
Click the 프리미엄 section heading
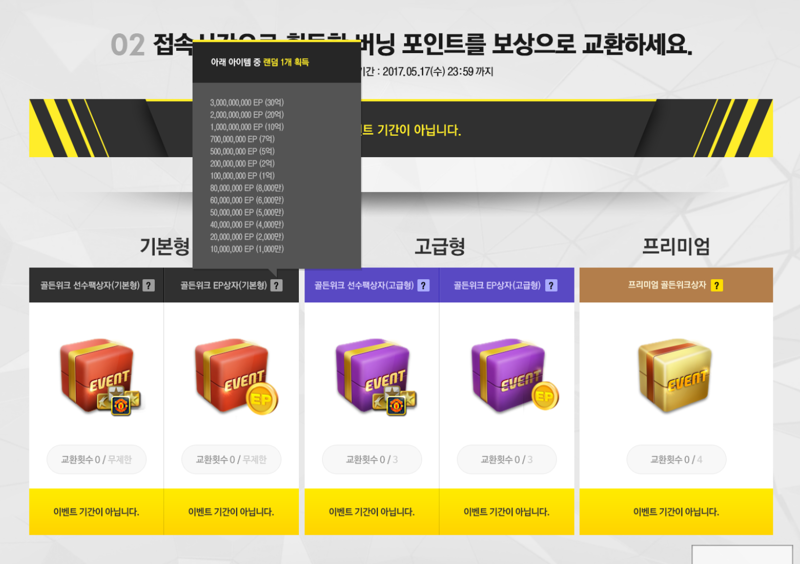tap(676, 247)
